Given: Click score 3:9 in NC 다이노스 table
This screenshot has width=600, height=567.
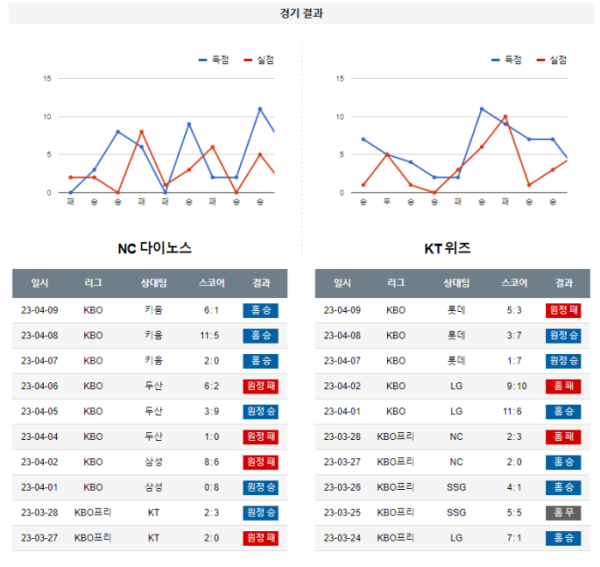Looking at the screenshot, I should tap(212, 411).
